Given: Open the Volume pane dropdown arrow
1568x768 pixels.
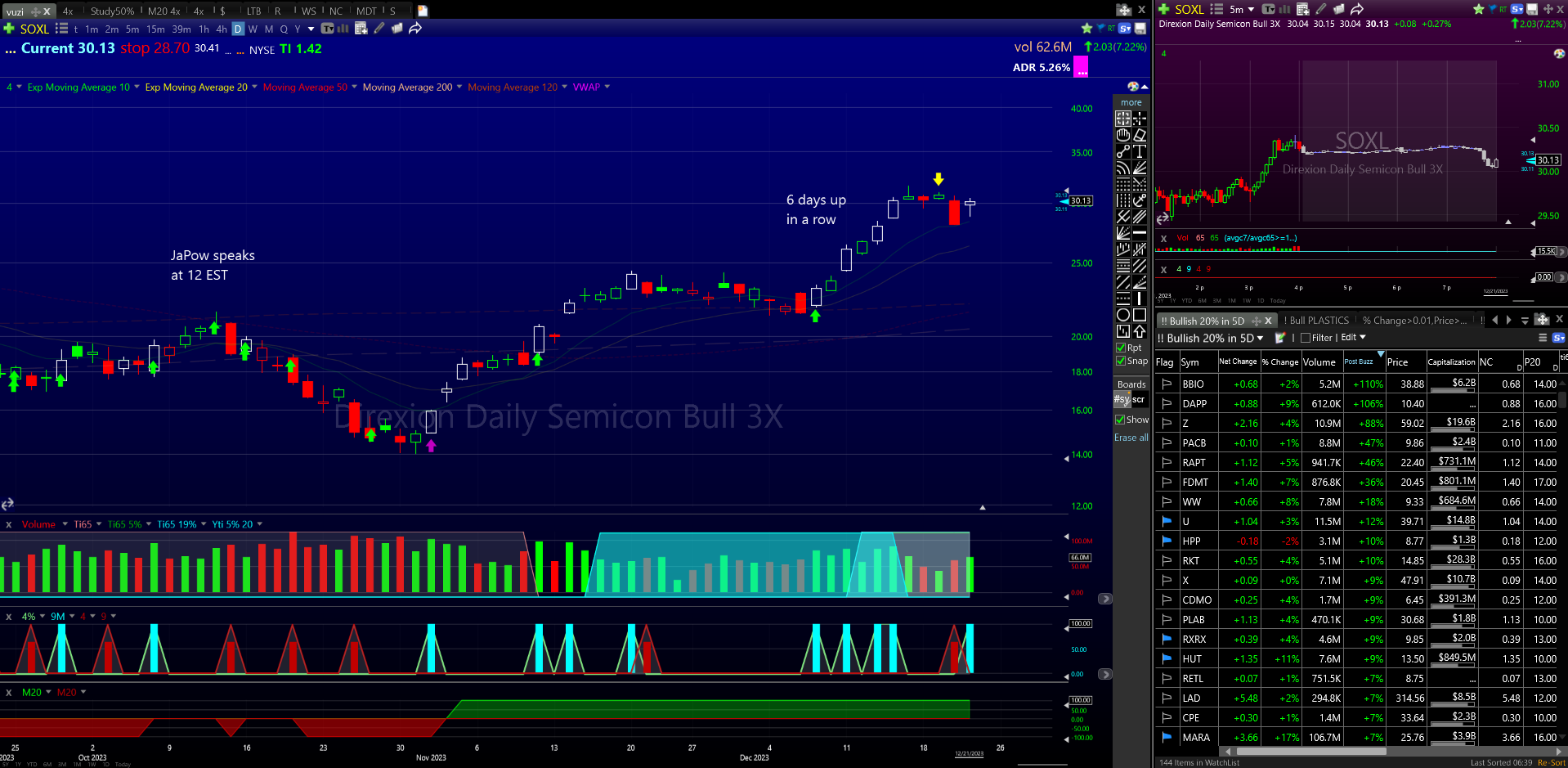Looking at the screenshot, I should (65, 524).
